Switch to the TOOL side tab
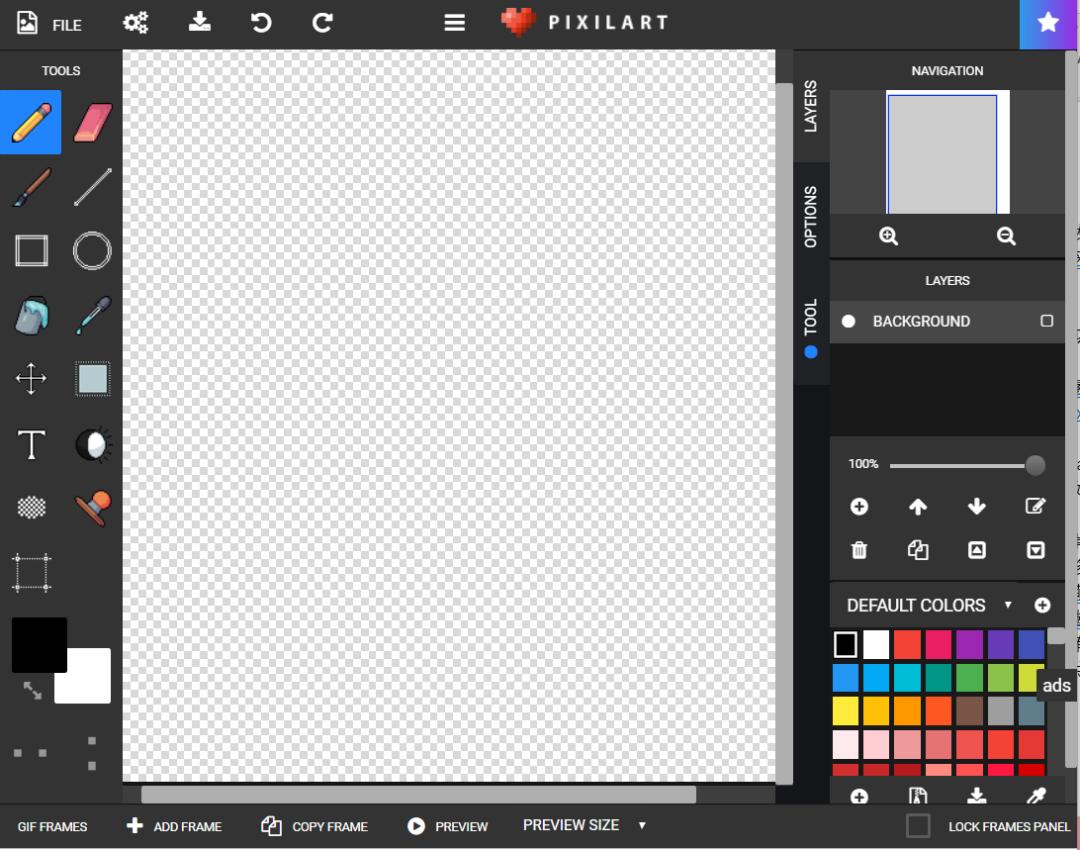 811,327
